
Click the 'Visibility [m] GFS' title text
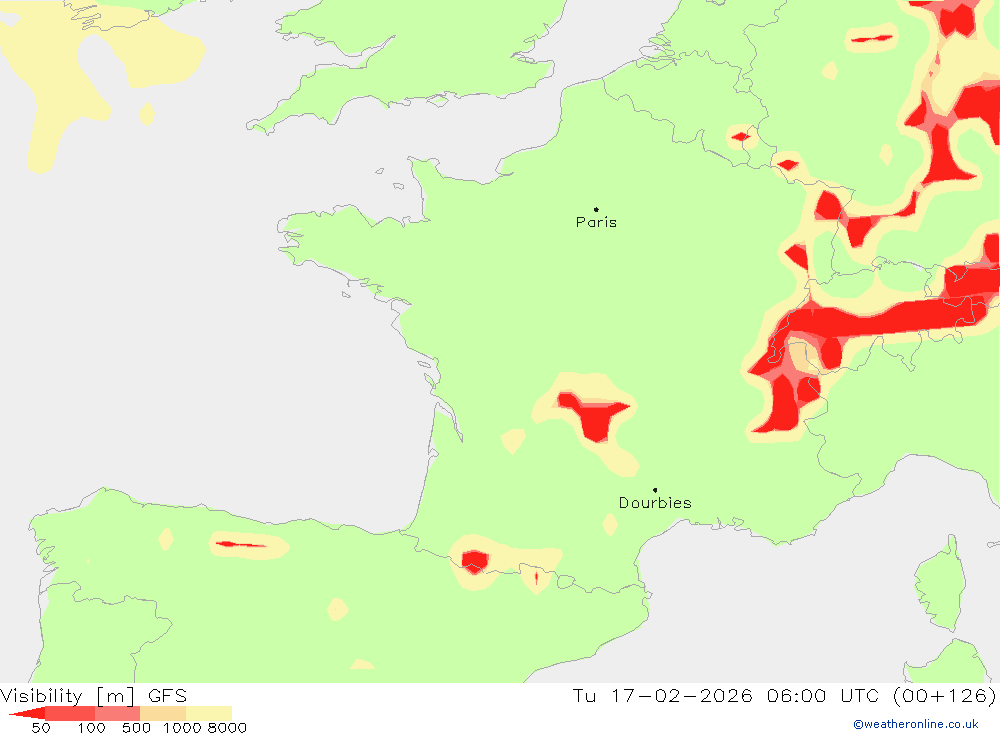click(94, 695)
